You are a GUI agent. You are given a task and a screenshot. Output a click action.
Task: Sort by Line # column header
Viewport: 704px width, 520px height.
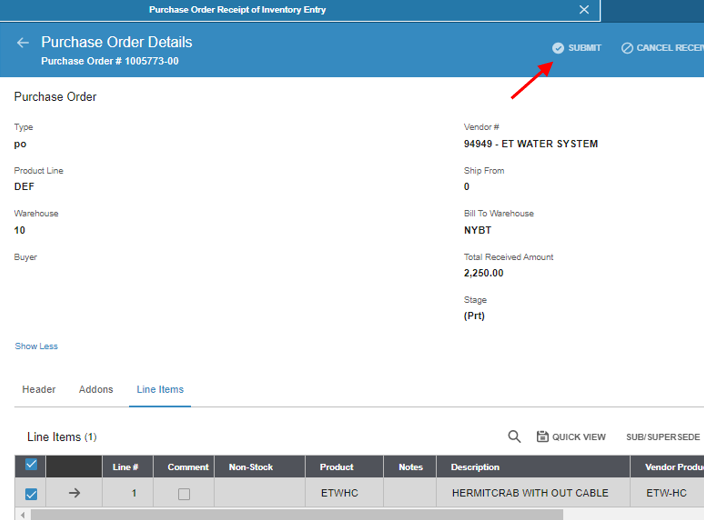128,467
